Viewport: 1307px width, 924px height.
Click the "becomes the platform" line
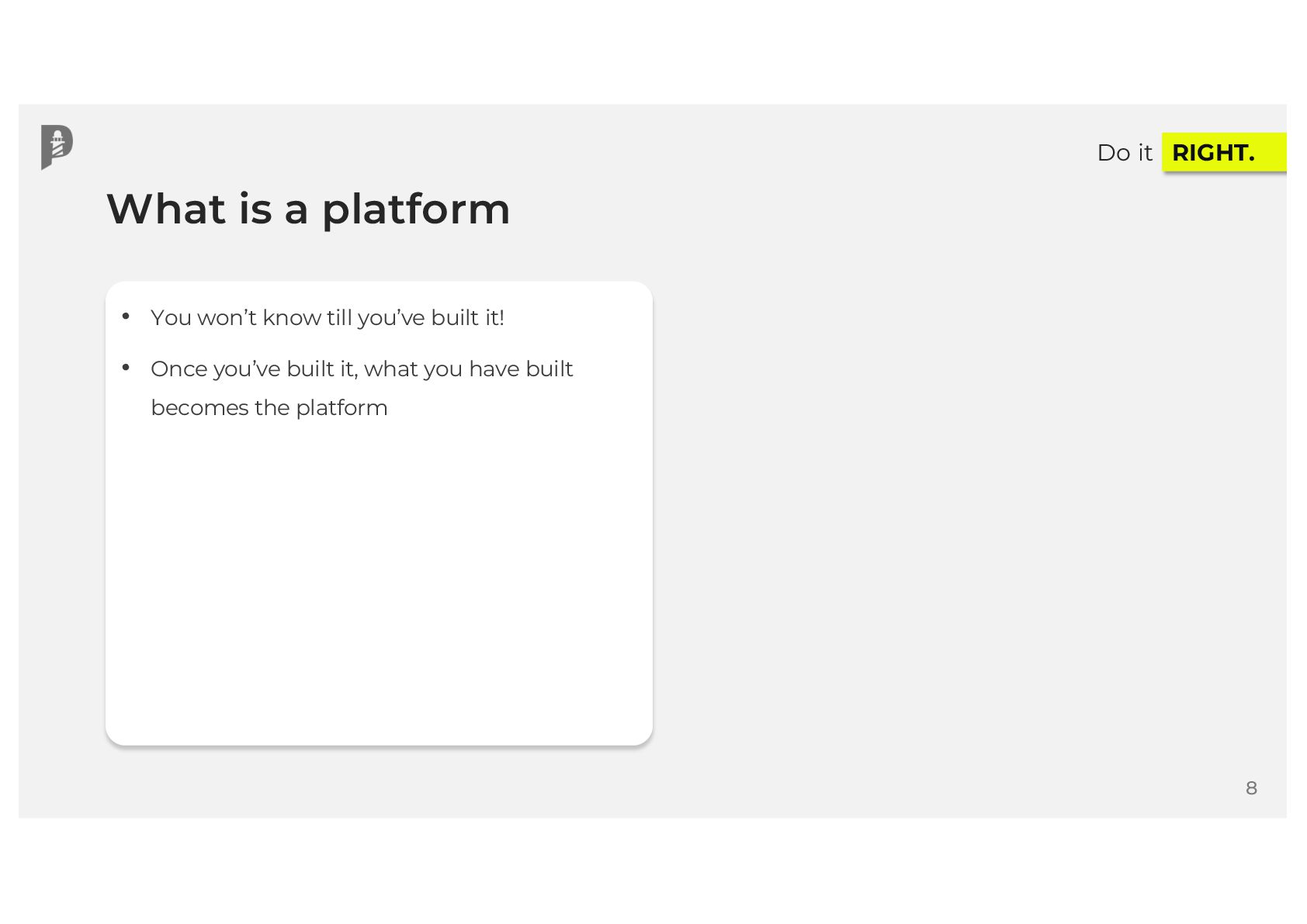point(269,408)
